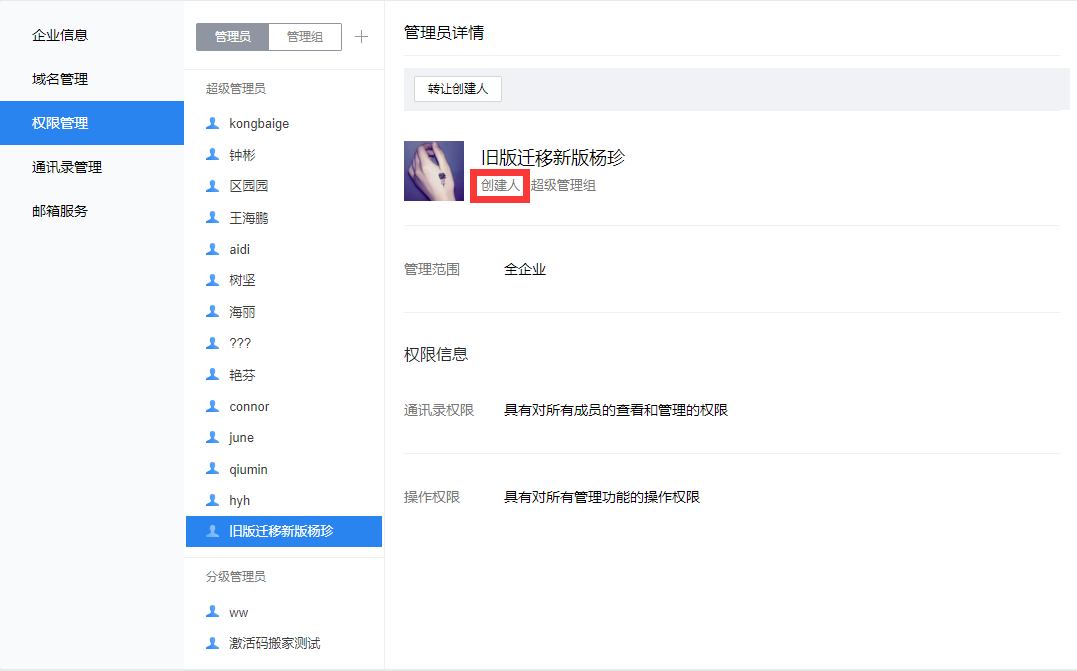Switch to the 管理组 tab
Viewport: 1077px width, 671px height.
305,37
